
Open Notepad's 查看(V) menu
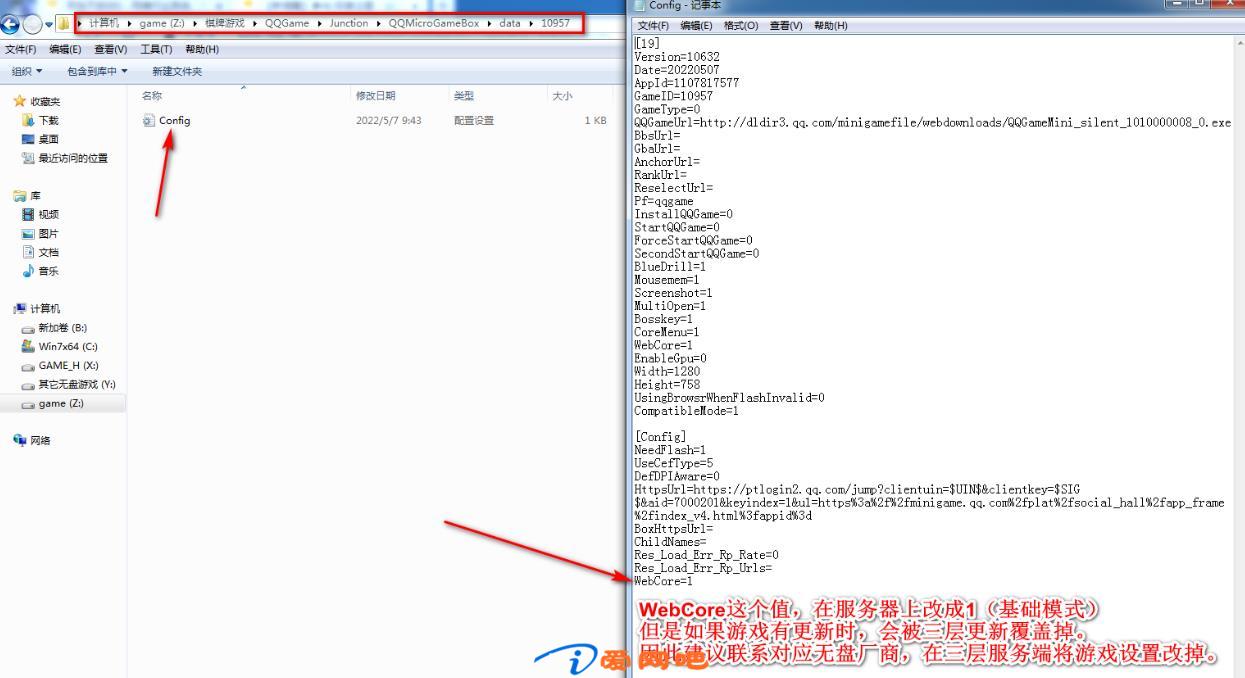(x=786, y=26)
